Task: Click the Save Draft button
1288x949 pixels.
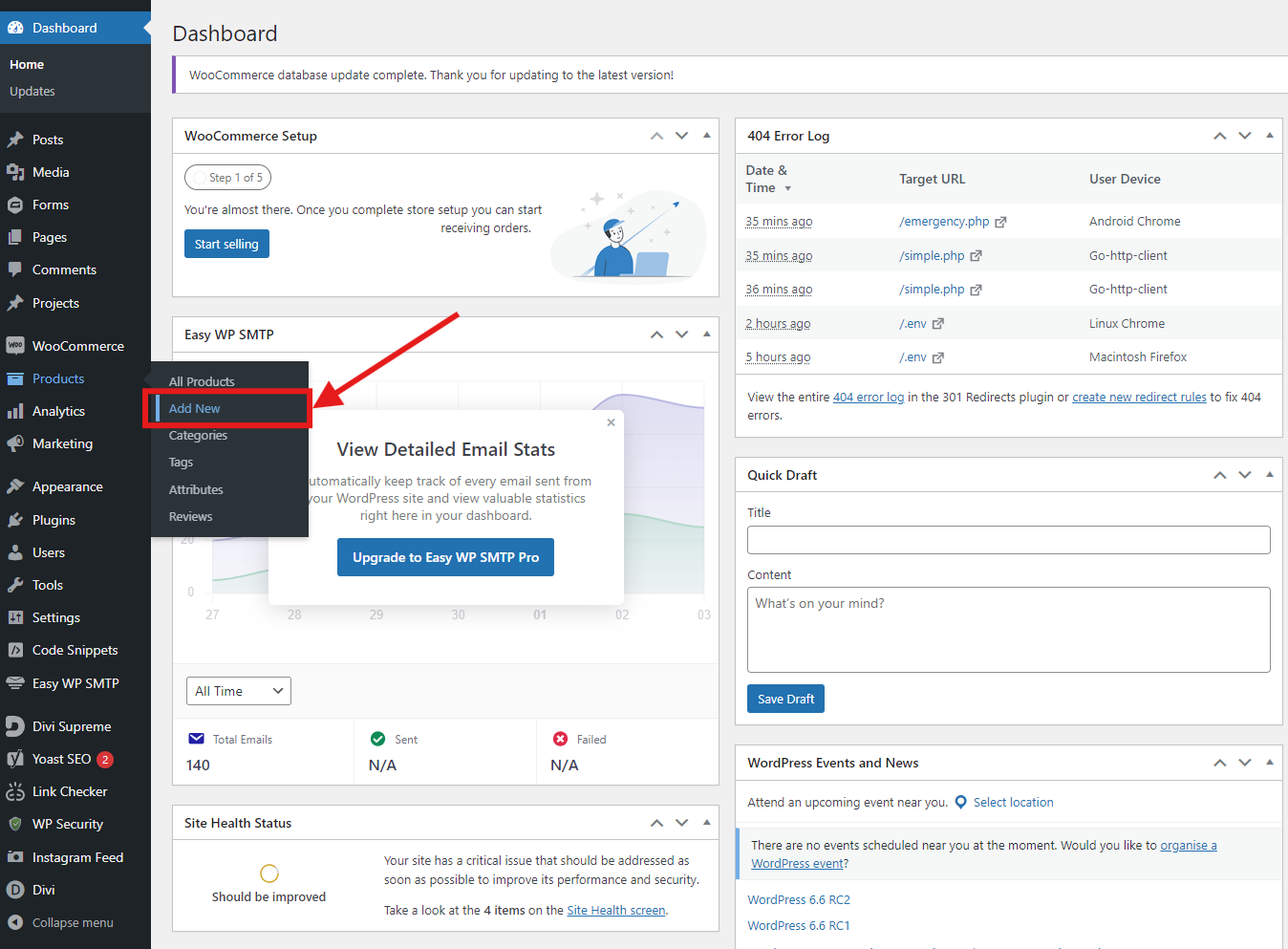Action: [x=785, y=699]
